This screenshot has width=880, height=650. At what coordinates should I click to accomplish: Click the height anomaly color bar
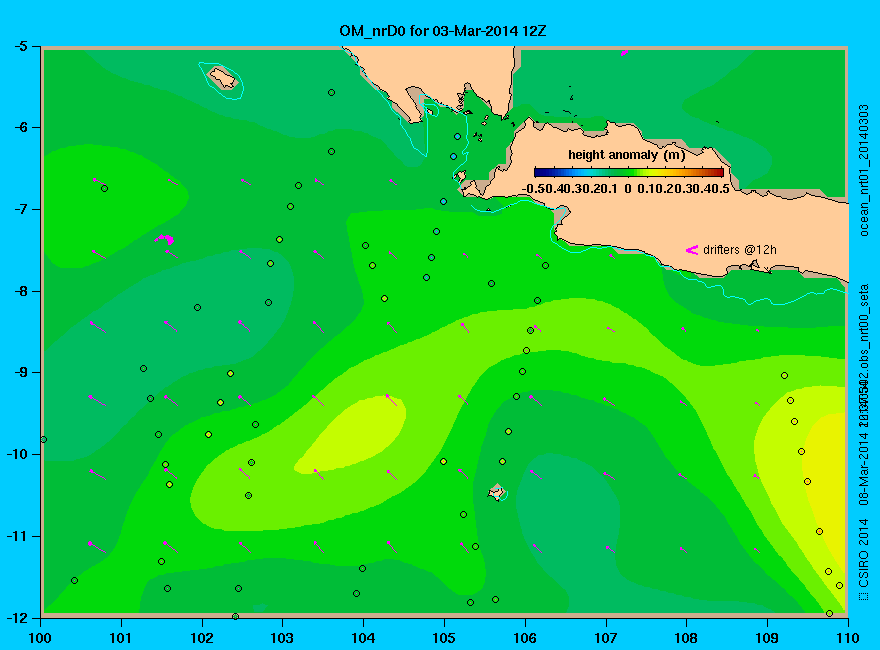(x=629, y=172)
